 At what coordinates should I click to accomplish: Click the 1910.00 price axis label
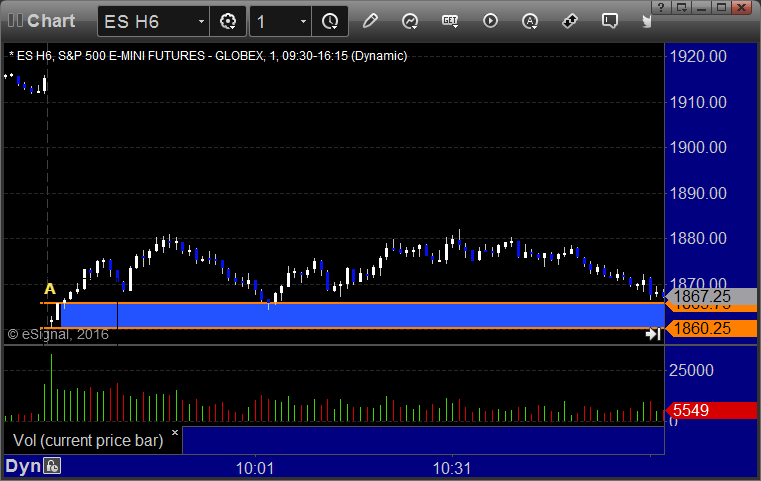698,102
